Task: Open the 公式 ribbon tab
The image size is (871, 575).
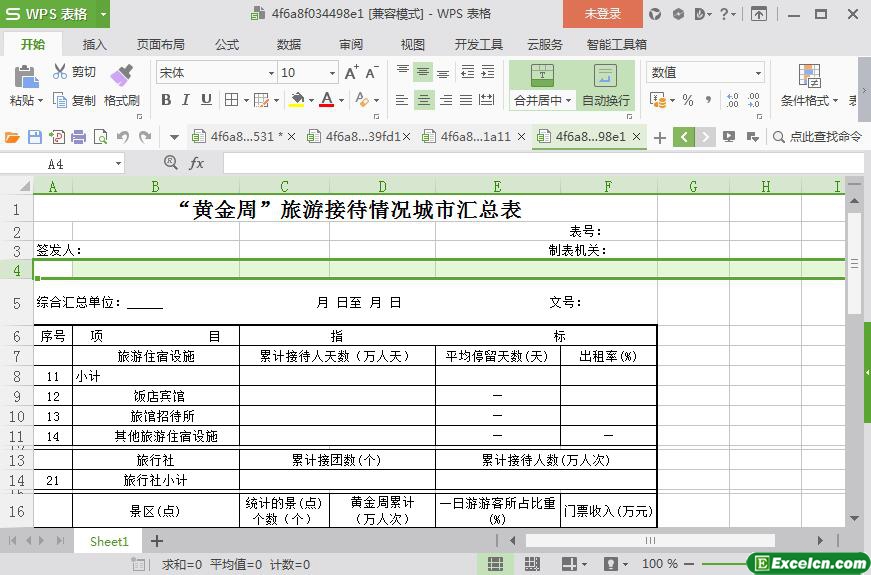Action: tap(227, 44)
